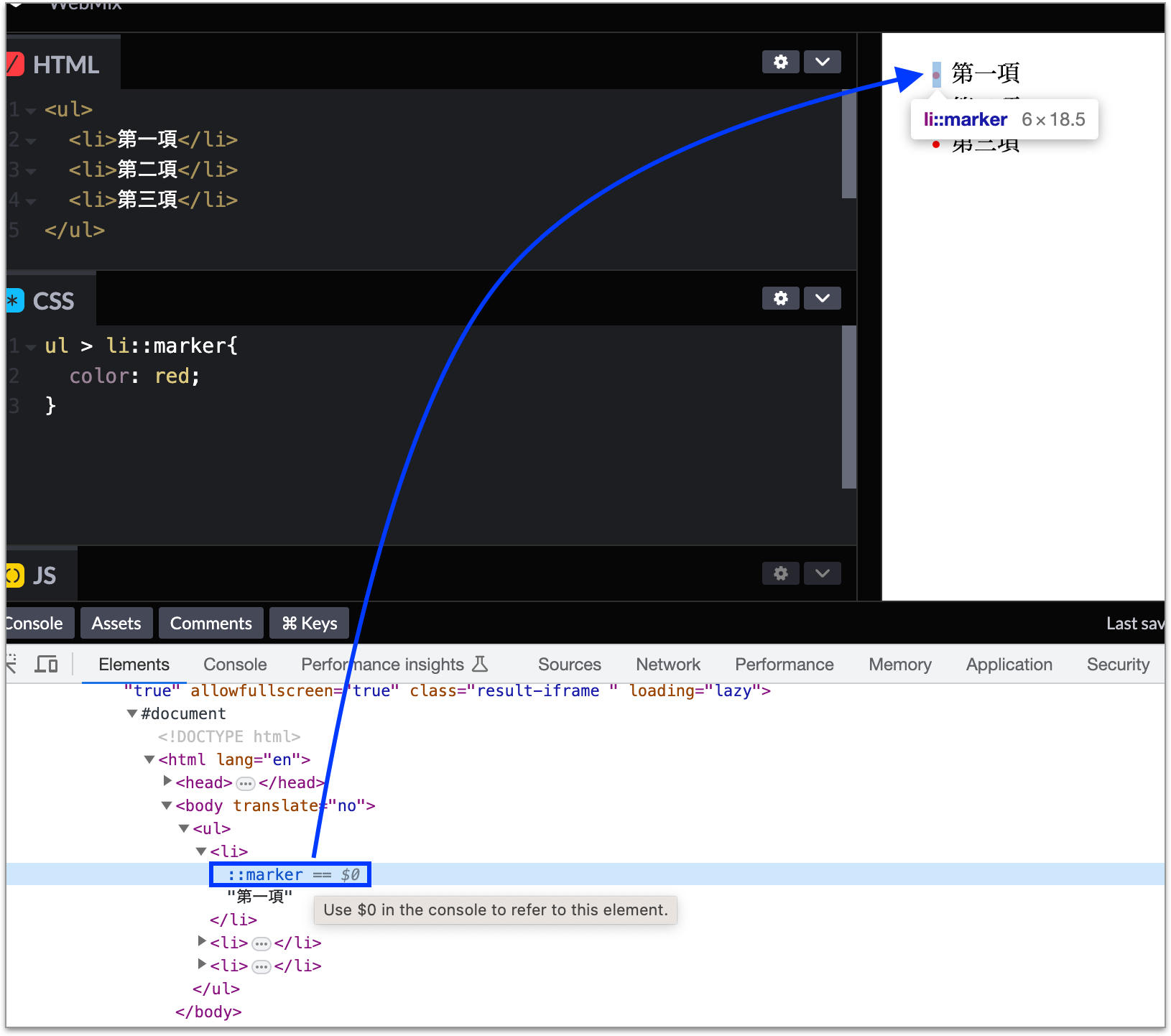Switch to the Network tab
Image resolution: width=1171 pixels, height=1036 pixels.
[x=667, y=665]
